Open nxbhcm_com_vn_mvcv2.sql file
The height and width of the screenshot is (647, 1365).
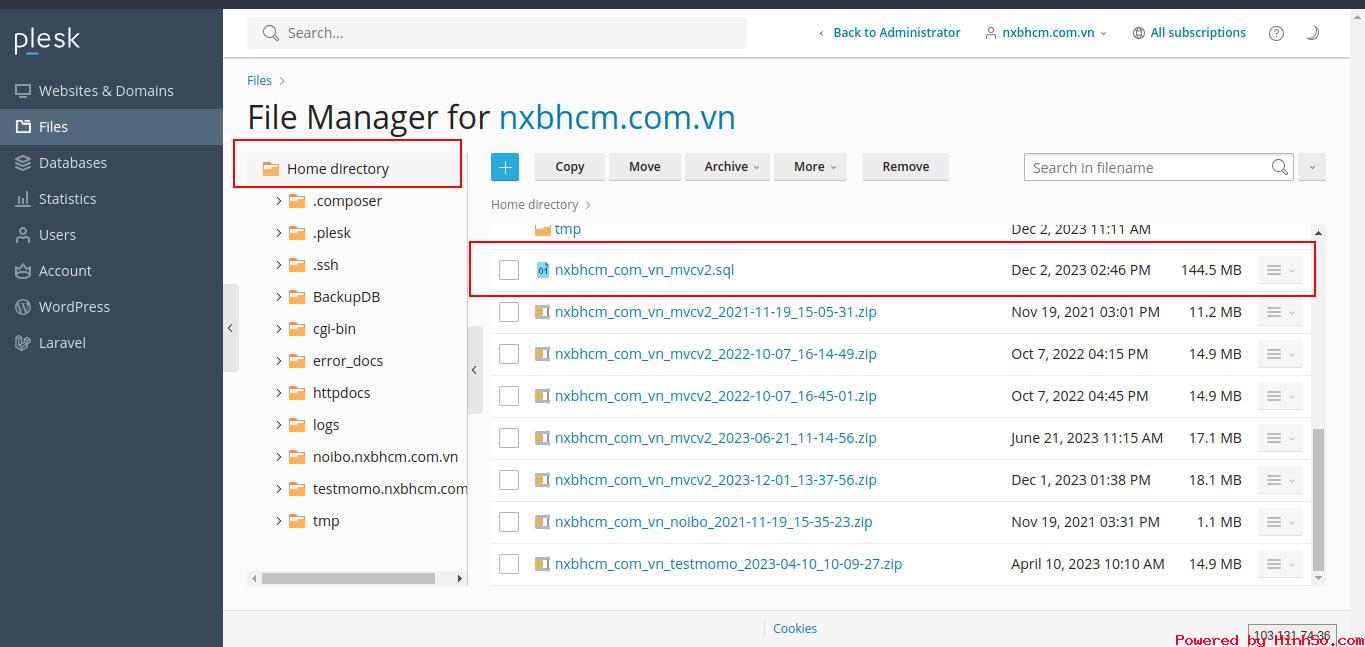pos(644,270)
